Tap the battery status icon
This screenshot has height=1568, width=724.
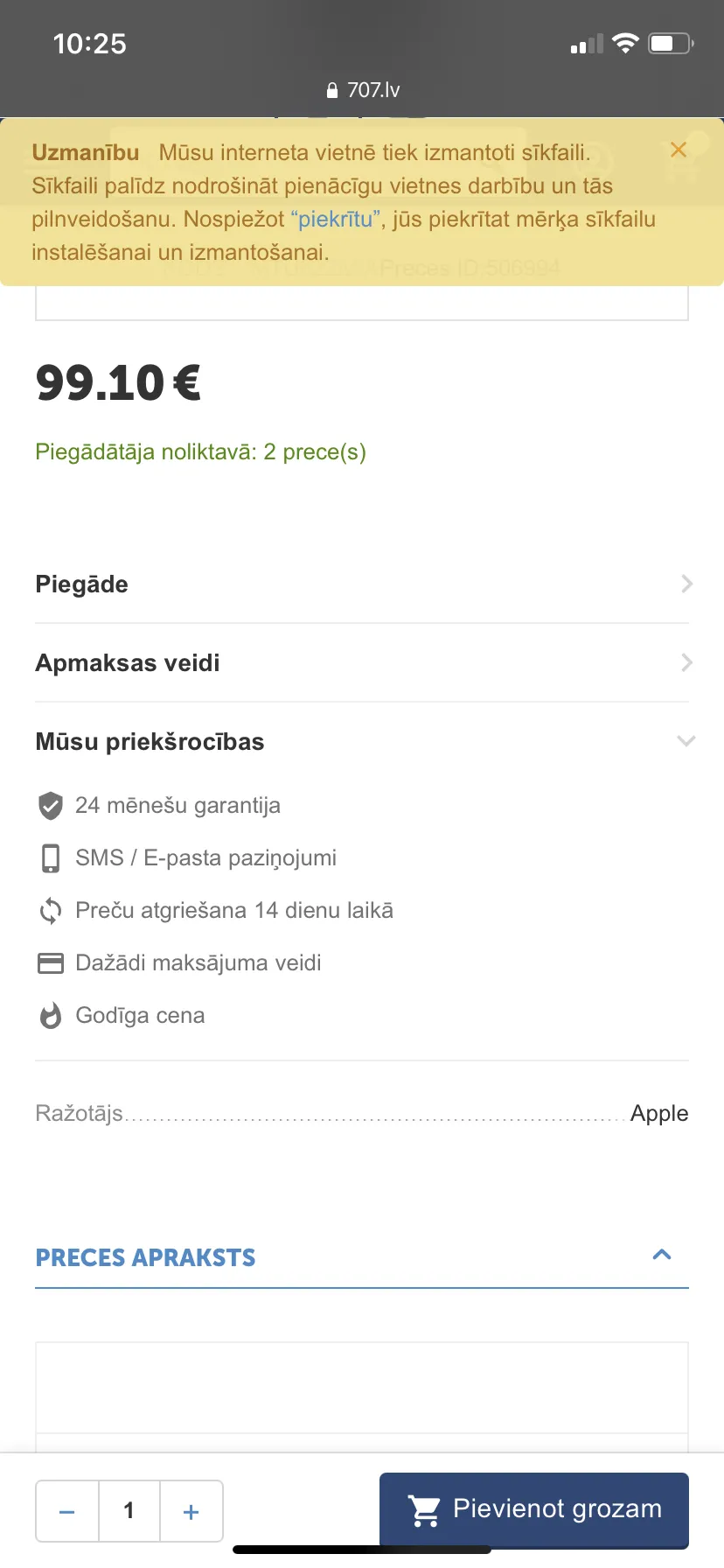click(x=671, y=43)
